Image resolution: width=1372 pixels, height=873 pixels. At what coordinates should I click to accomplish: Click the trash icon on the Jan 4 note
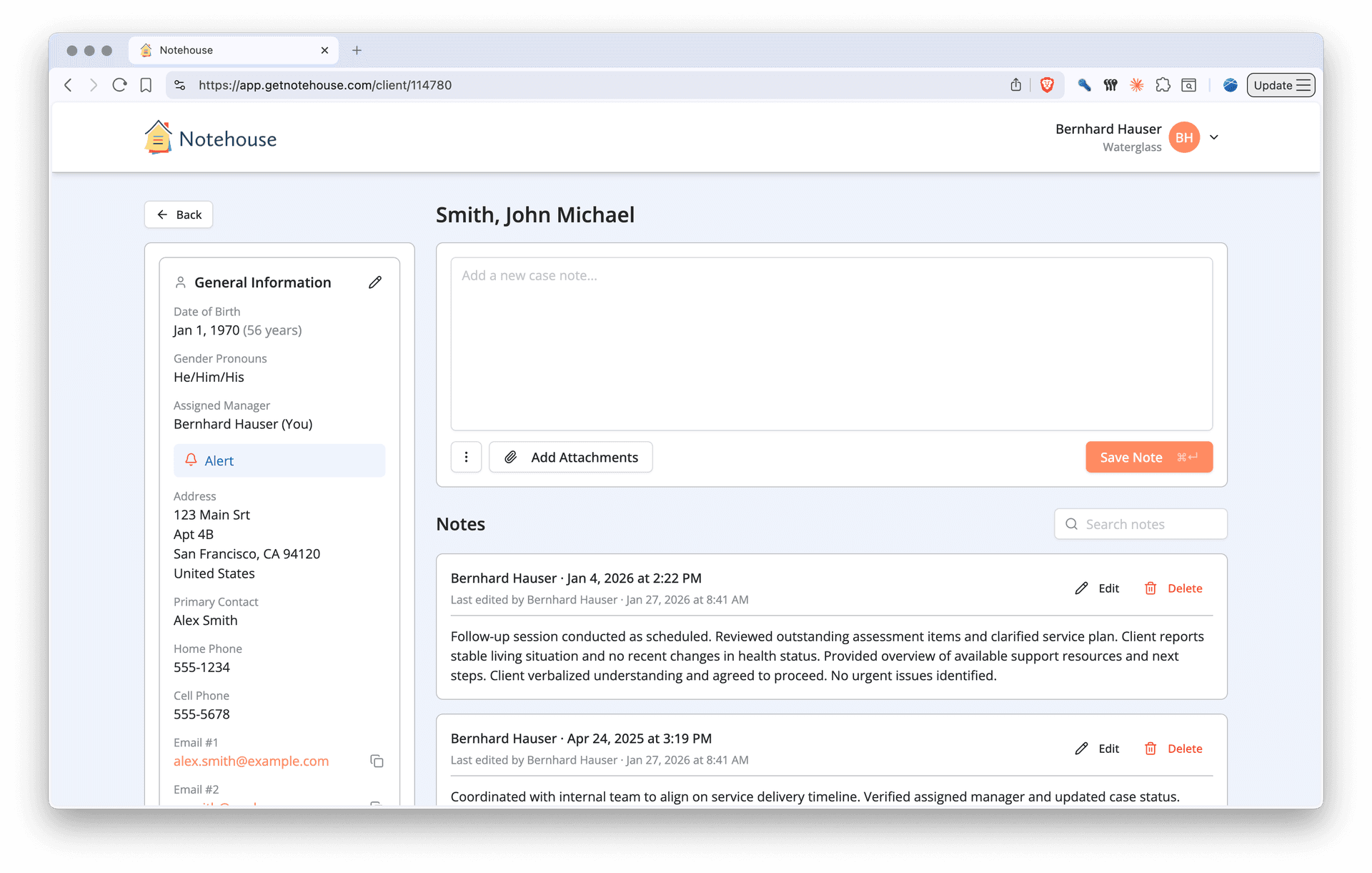[x=1150, y=588]
